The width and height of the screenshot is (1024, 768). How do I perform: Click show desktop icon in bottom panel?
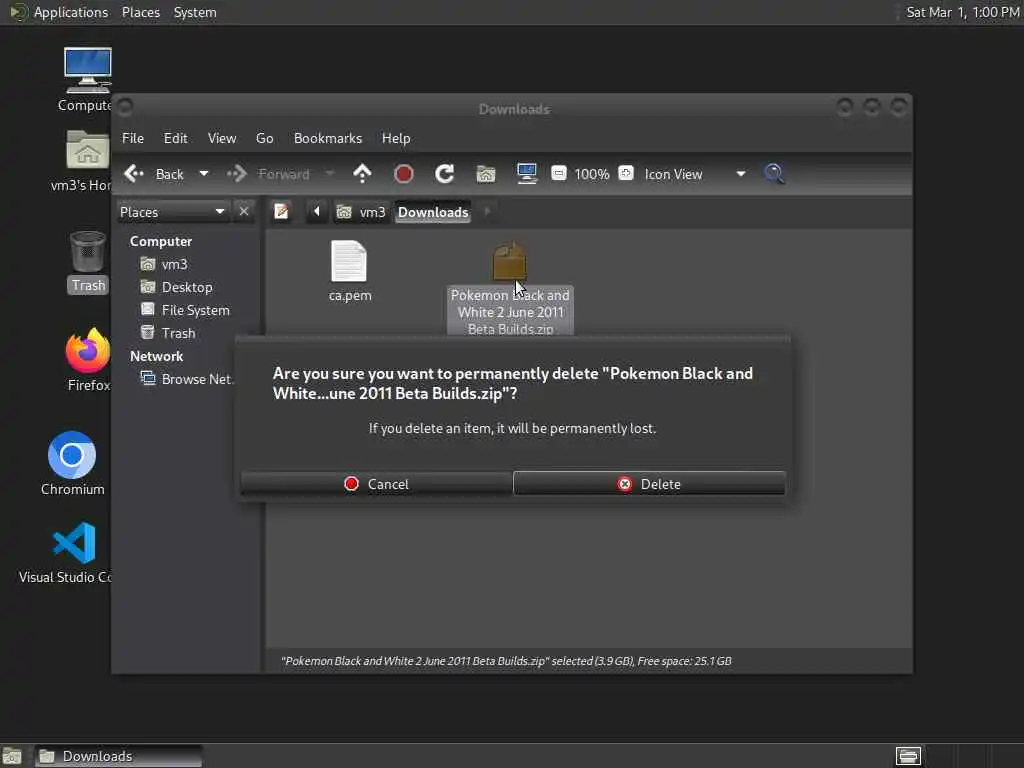[12, 756]
